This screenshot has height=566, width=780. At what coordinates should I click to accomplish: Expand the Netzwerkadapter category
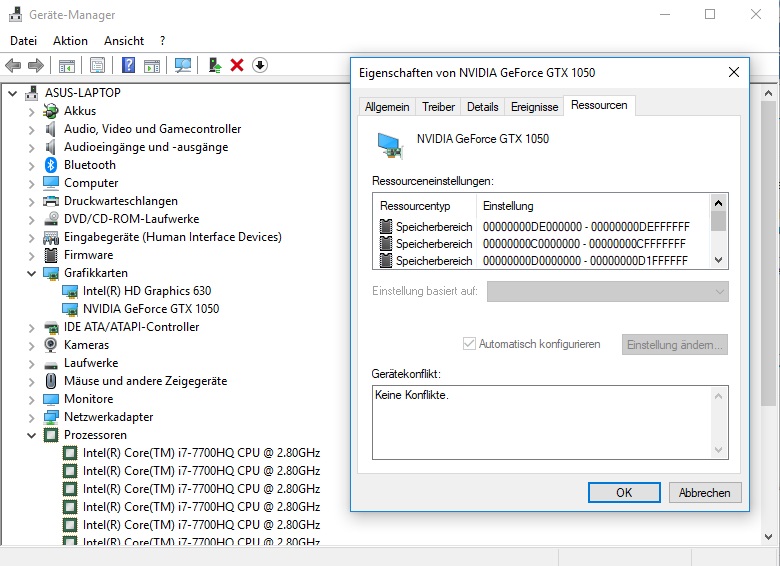(31, 417)
